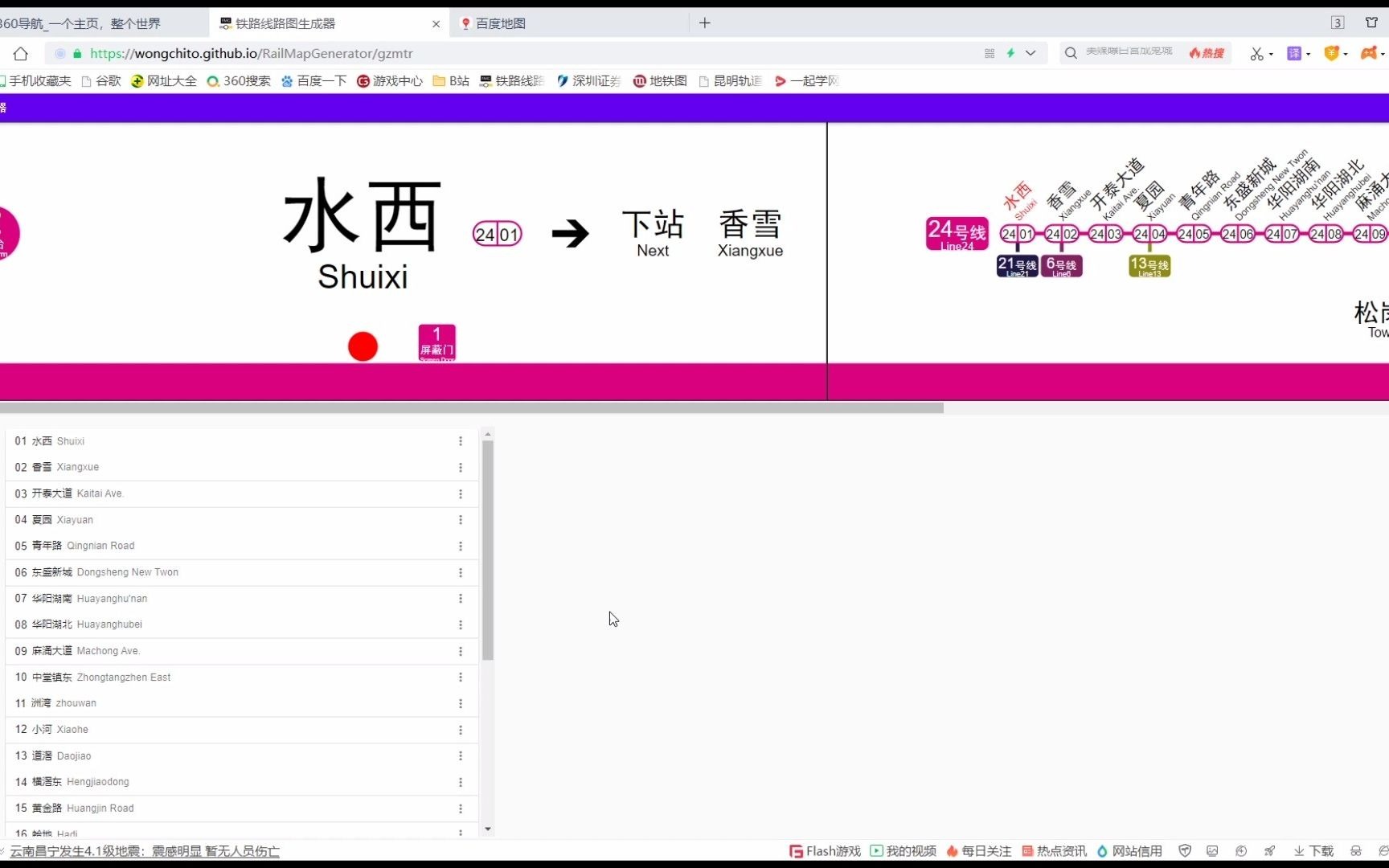Screen dimensions: 1389x868
Task: Open more options for 04 夏园 Xiayuan
Action: tap(461, 520)
